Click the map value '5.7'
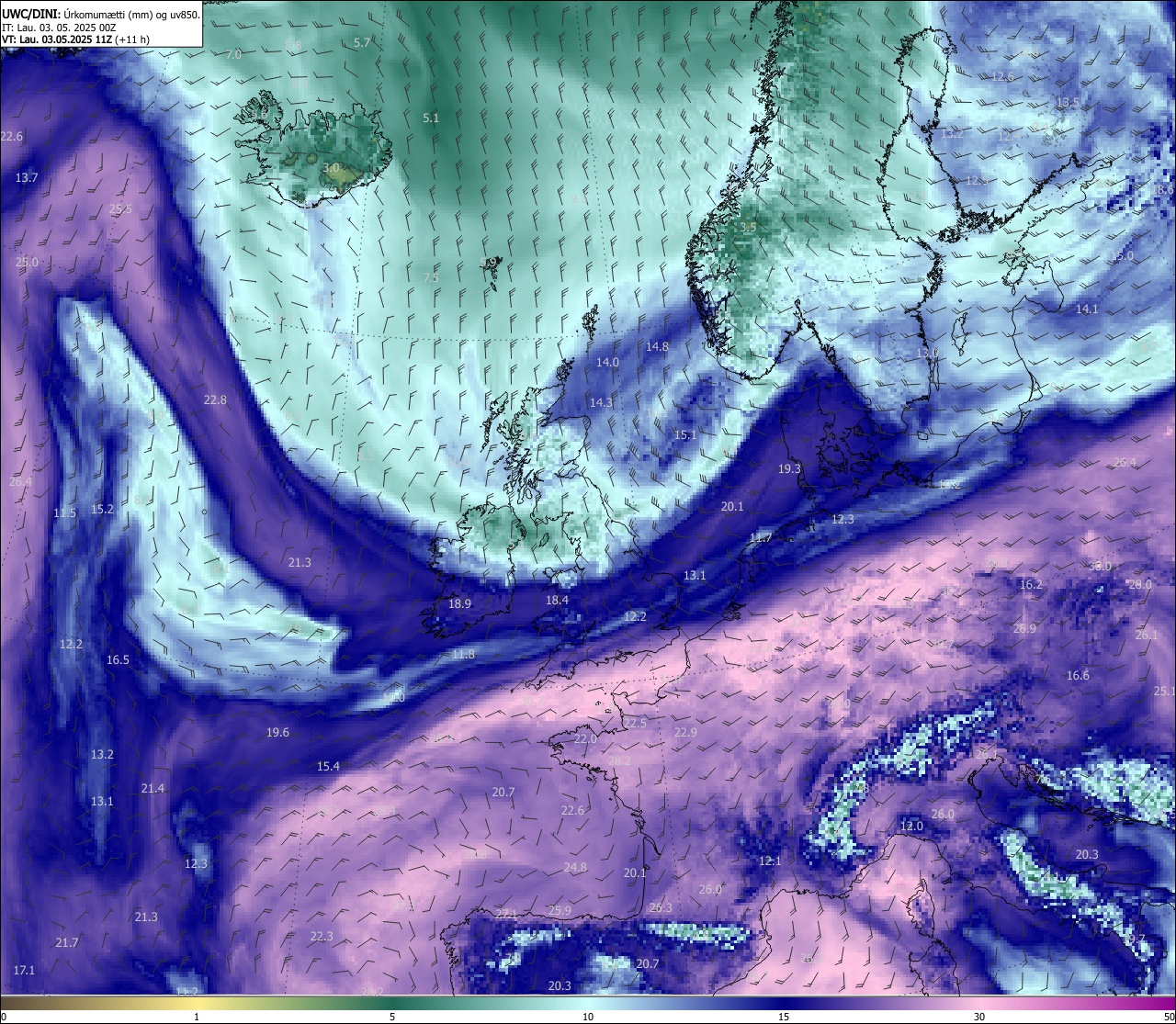Screen dimensions: 1176x1024 click(x=362, y=43)
